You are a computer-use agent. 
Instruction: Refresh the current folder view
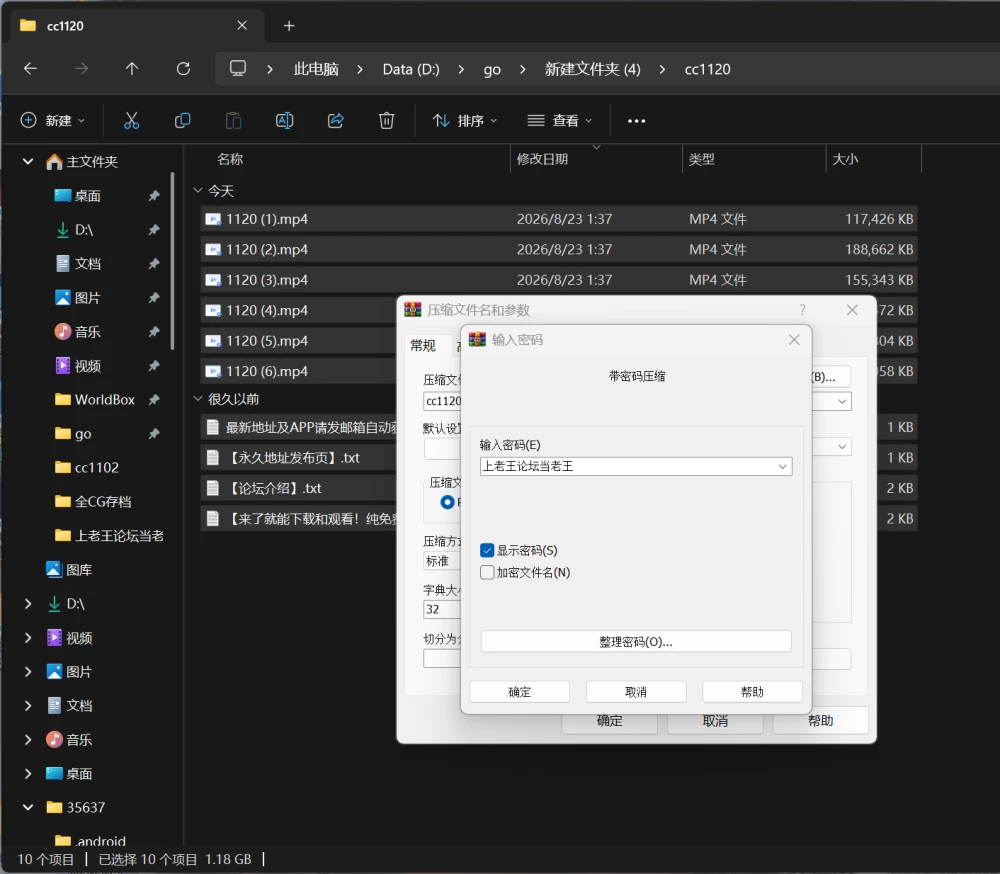point(183,69)
